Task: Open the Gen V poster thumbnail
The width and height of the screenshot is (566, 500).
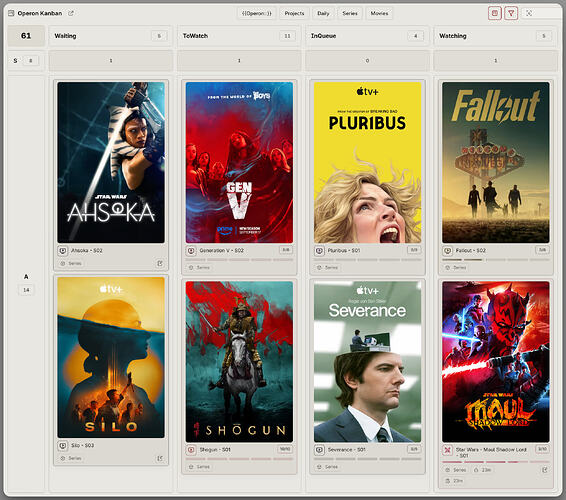Action: [239, 162]
